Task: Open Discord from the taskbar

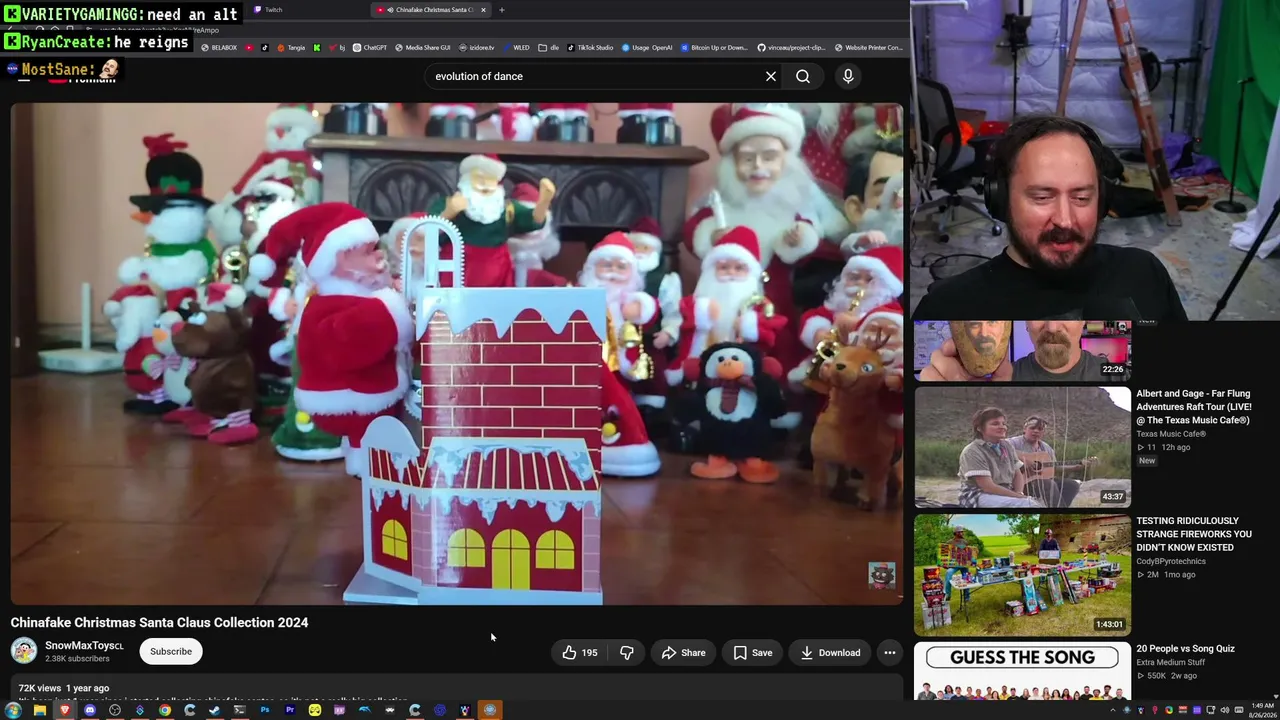Action: click(89, 710)
